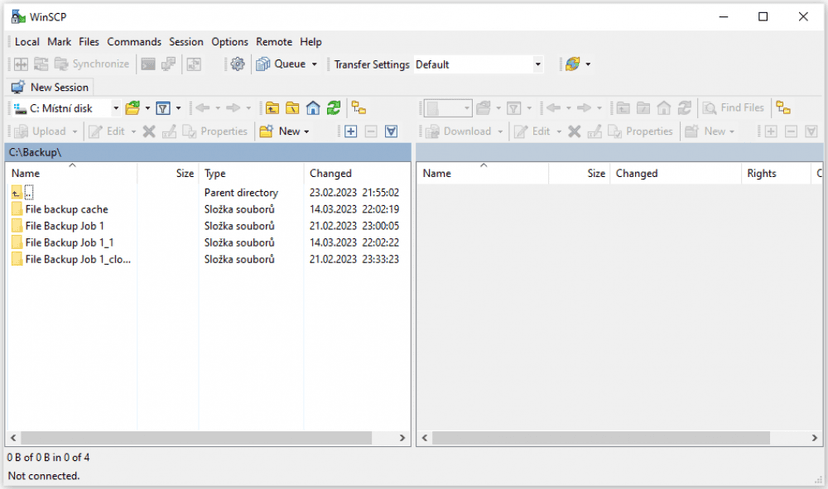Click the local parent directory icon

pos(272,108)
